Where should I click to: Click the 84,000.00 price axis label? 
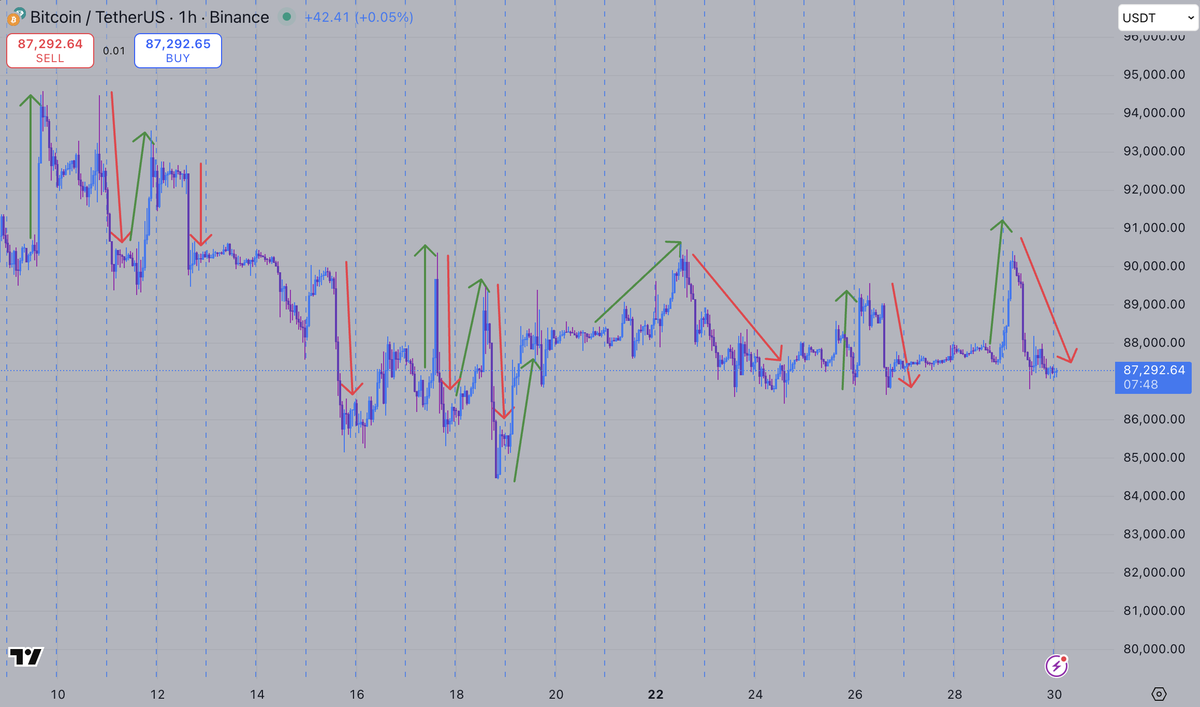pos(1155,496)
